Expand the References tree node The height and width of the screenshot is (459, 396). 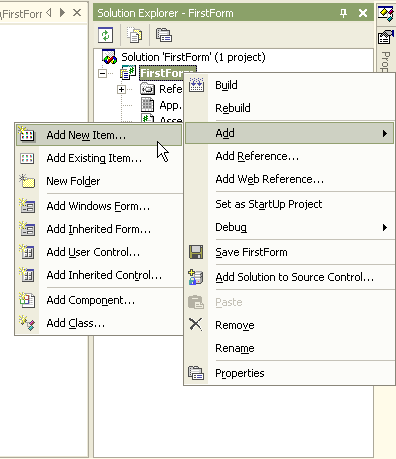(121, 89)
